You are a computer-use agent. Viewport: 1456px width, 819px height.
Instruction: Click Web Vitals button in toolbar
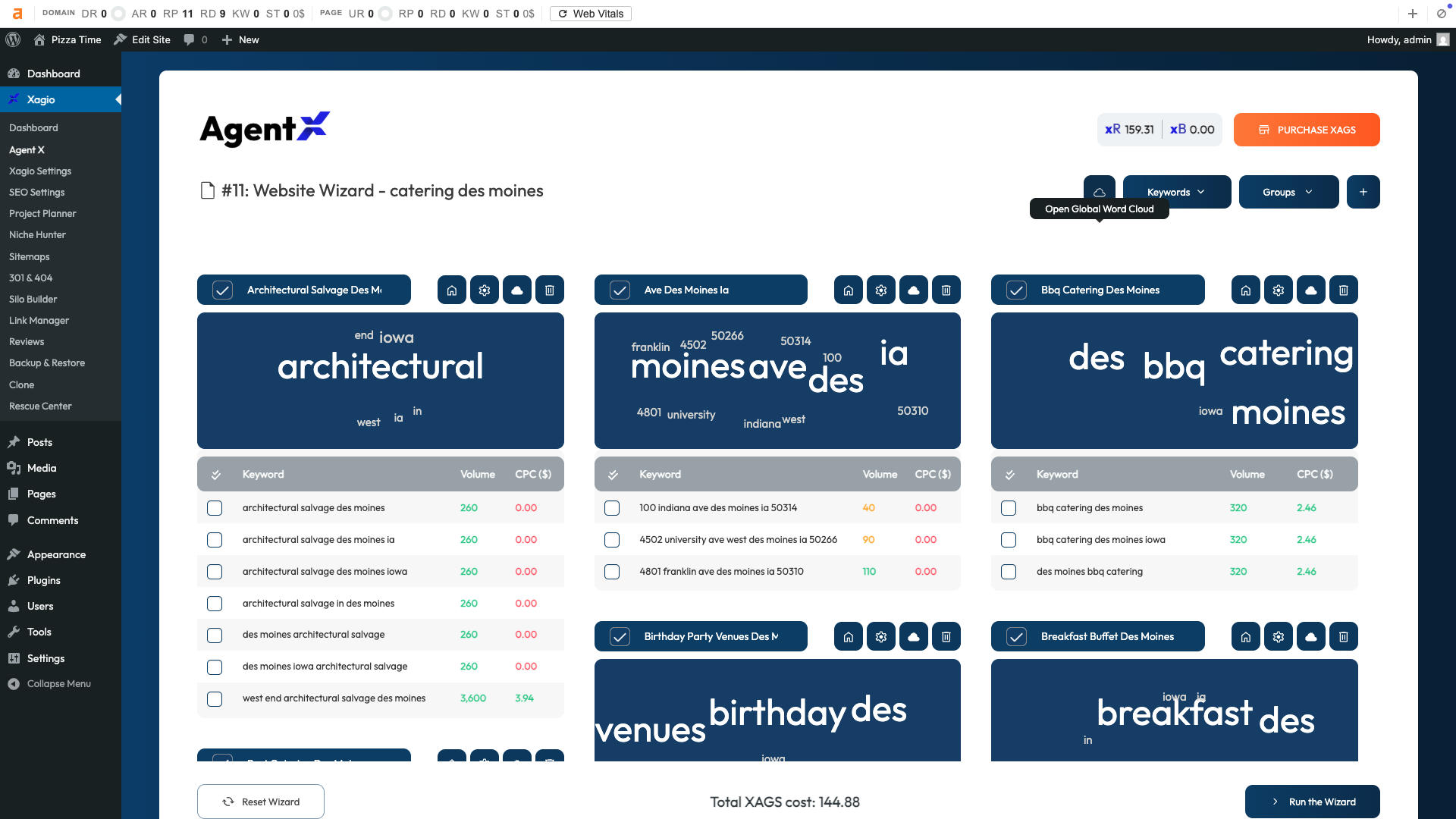(x=591, y=14)
